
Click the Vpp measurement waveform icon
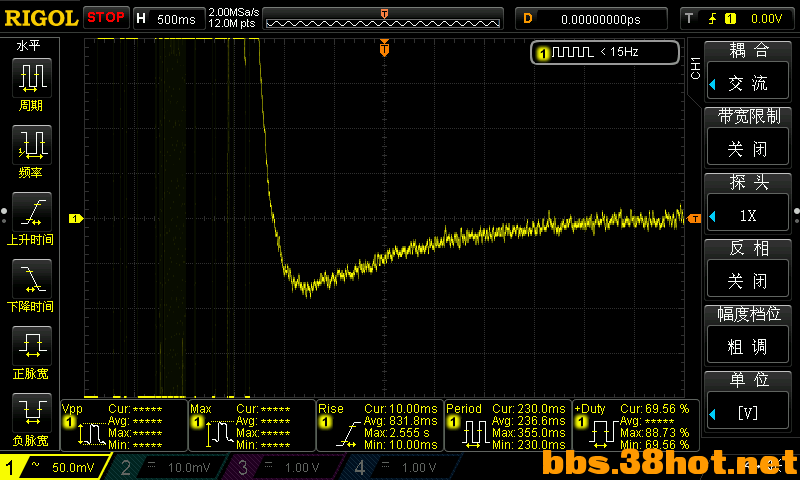[x=91, y=434]
